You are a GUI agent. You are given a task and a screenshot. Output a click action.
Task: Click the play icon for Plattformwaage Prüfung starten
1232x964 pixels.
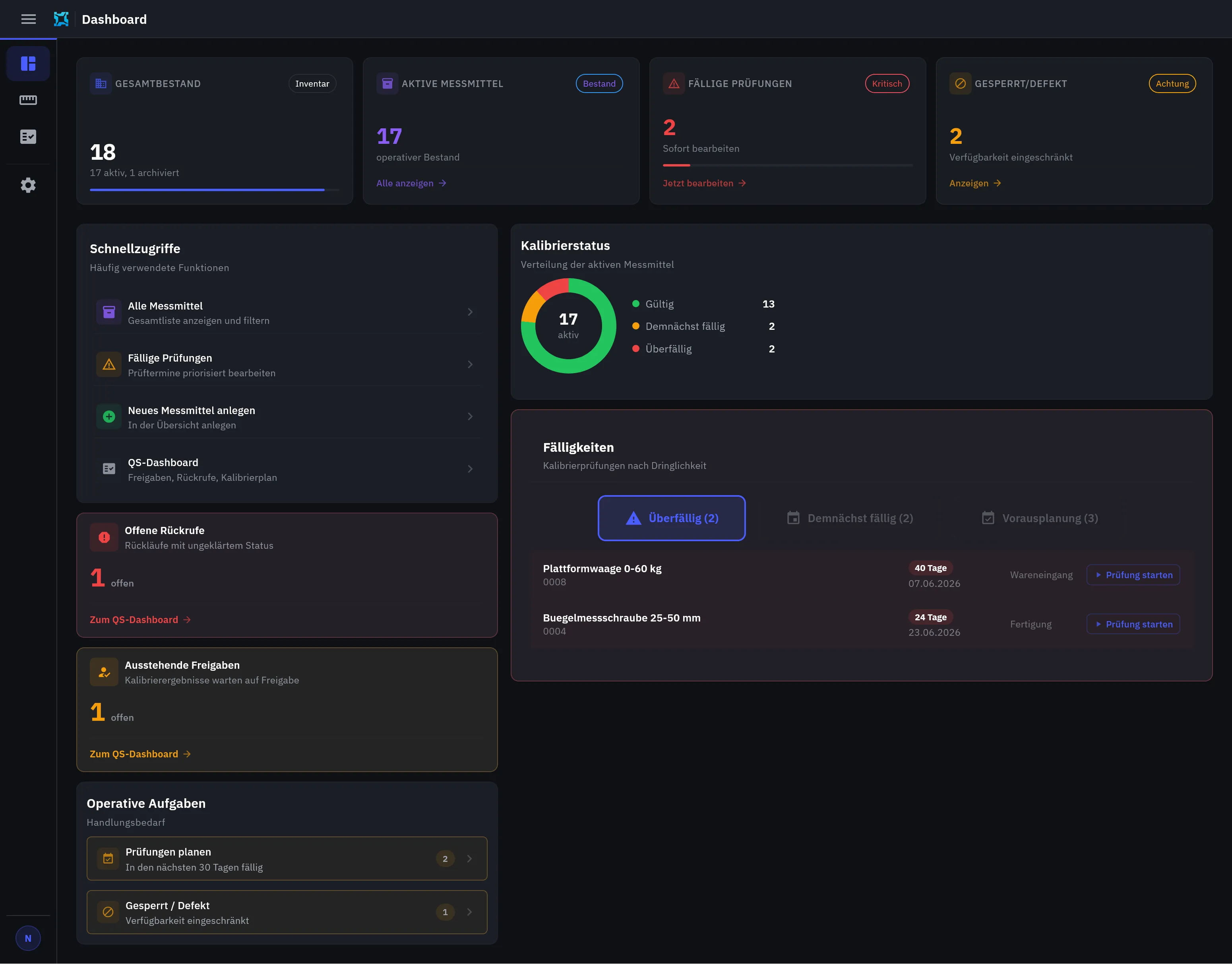1098,575
